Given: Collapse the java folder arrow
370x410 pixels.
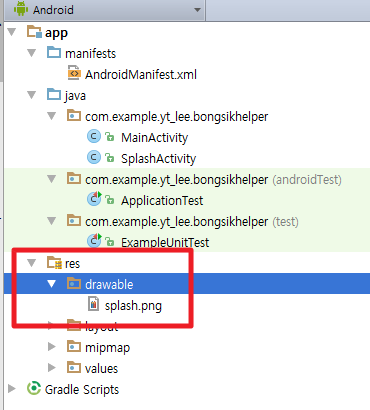Looking at the screenshot, I should click(x=32, y=95).
